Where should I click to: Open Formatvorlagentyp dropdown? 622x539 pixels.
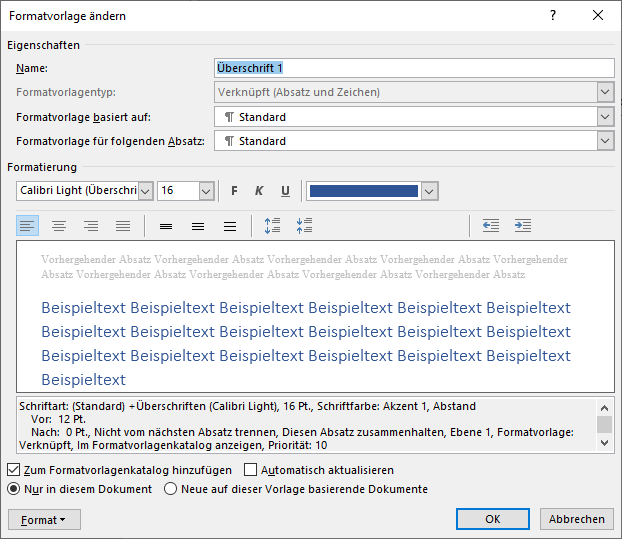point(605,92)
